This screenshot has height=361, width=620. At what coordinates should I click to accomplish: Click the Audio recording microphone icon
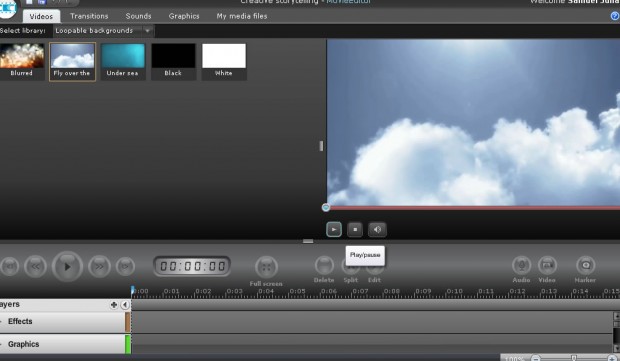pos(521,265)
